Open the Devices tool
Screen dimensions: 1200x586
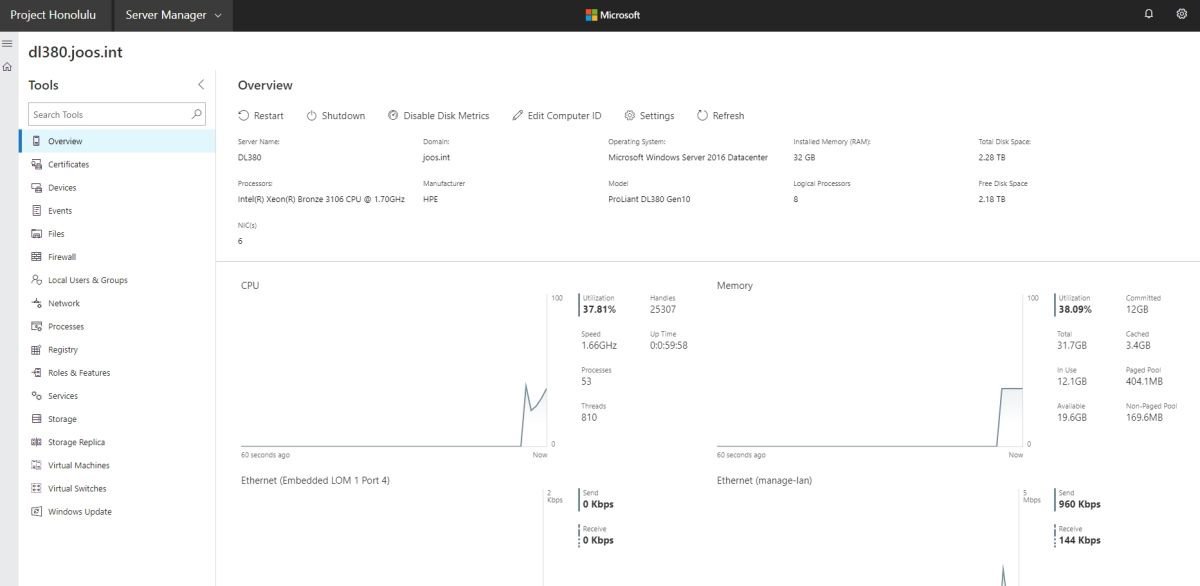click(62, 187)
